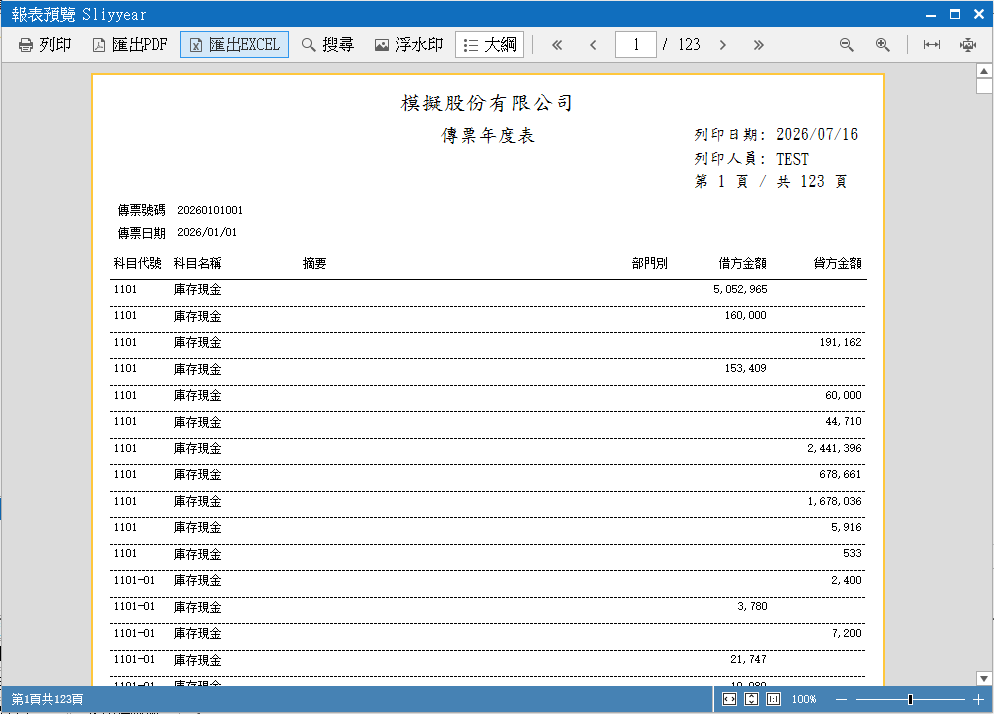The height and width of the screenshot is (714, 994).
Task: Toggle the 大綱 outline panel
Action: point(489,44)
